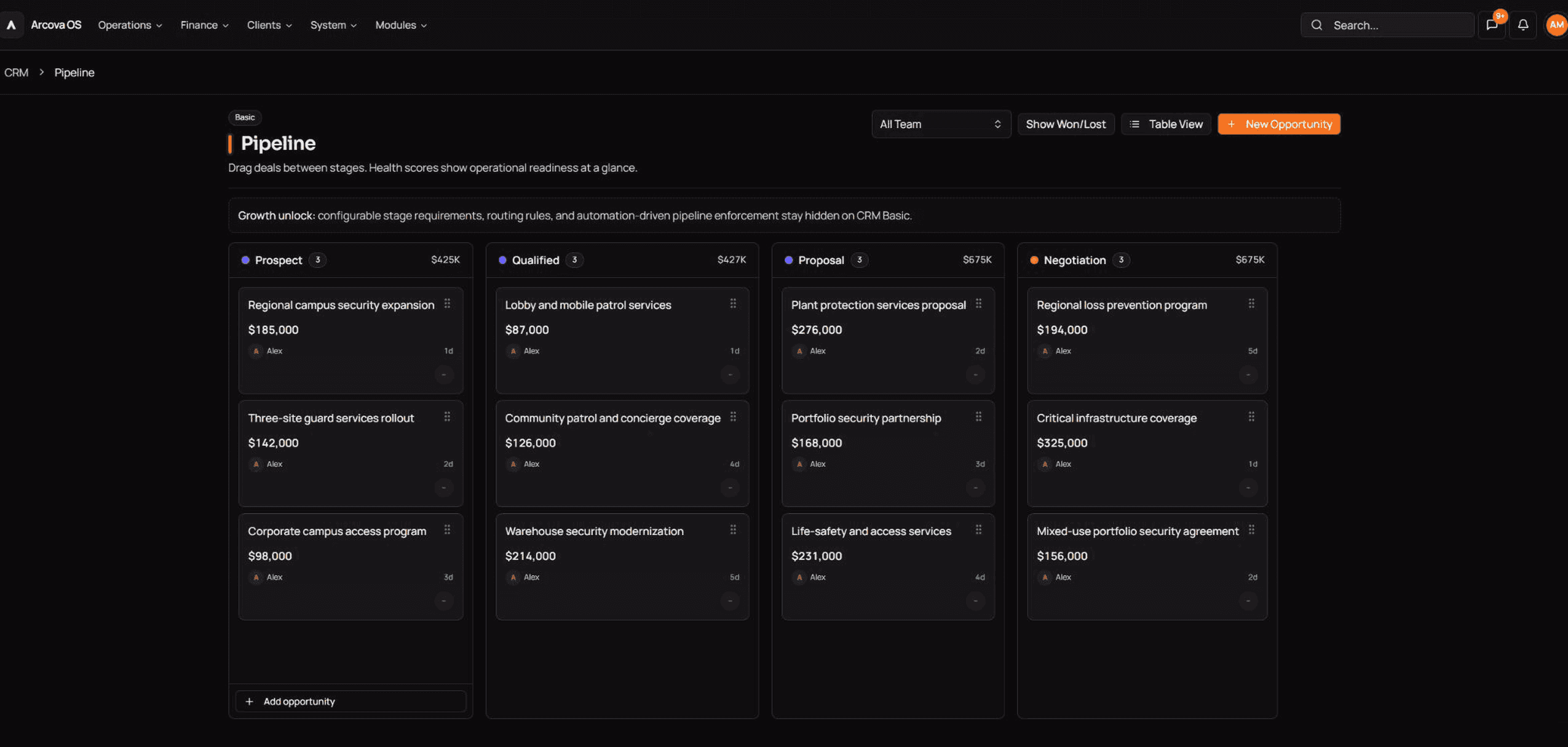Click health score badge on Lobby and mobile patrol services
The height and width of the screenshot is (747, 1568).
coord(730,374)
